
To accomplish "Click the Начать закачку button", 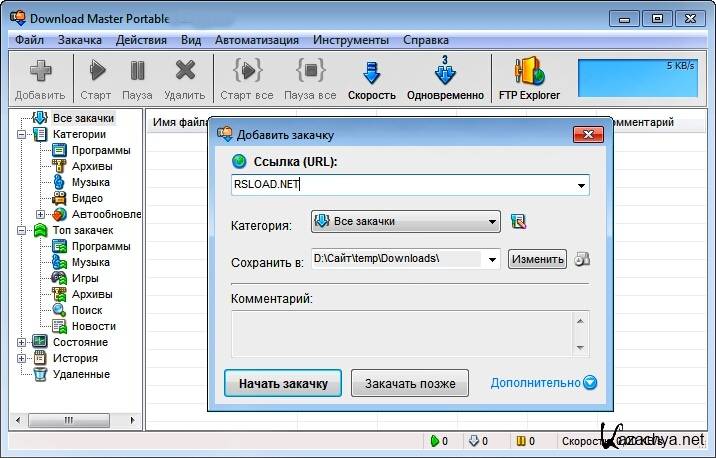I will (283, 383).
